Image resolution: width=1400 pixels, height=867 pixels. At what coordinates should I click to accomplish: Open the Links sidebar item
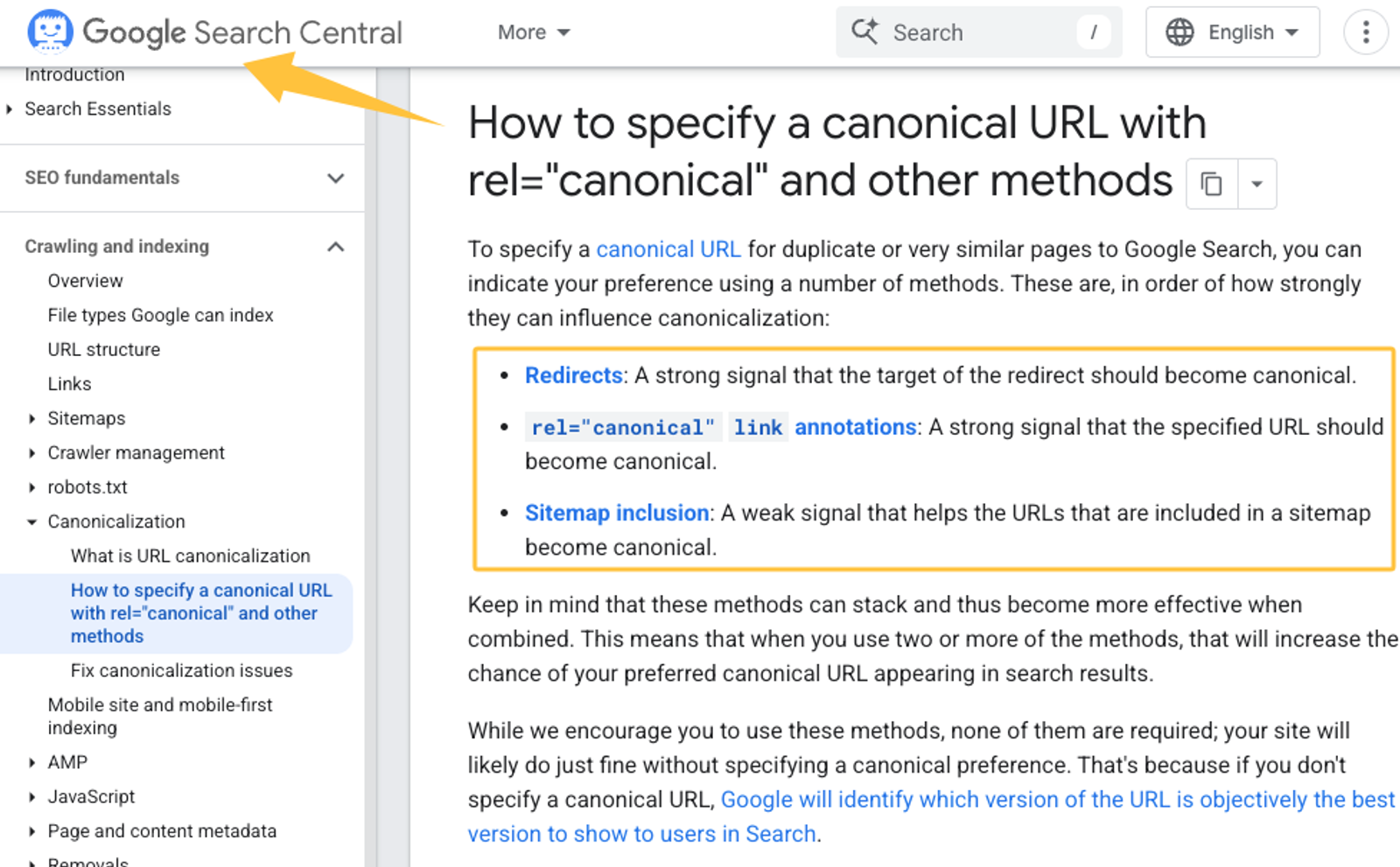coord(69,383)
